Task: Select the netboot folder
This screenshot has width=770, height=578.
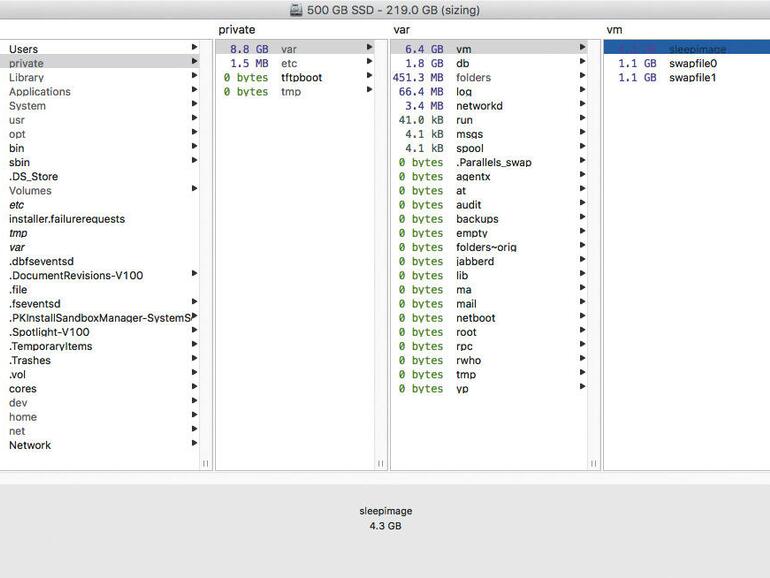Action: (x=489, y=318)
